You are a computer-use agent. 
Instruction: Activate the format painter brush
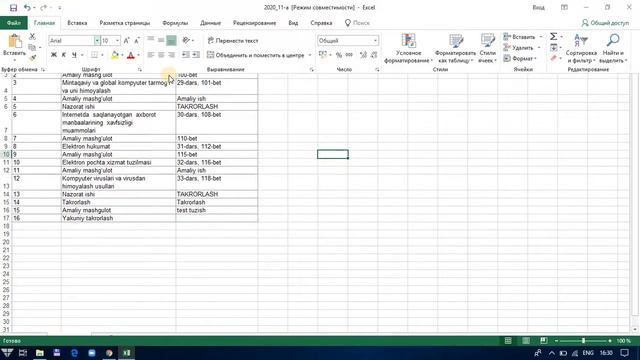click(32, 58)
